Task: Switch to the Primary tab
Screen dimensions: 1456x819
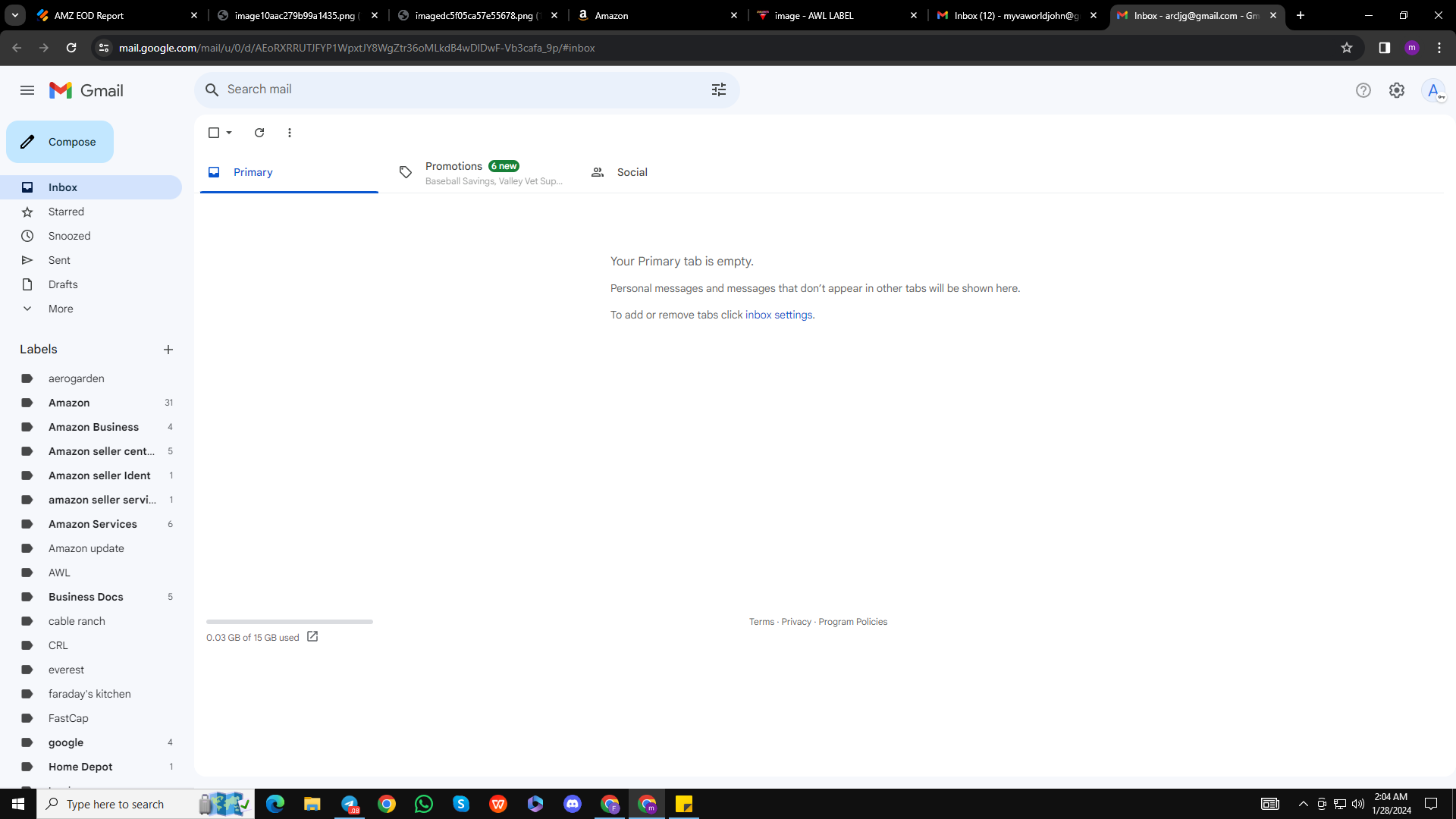Action: (x=289, y=172)
